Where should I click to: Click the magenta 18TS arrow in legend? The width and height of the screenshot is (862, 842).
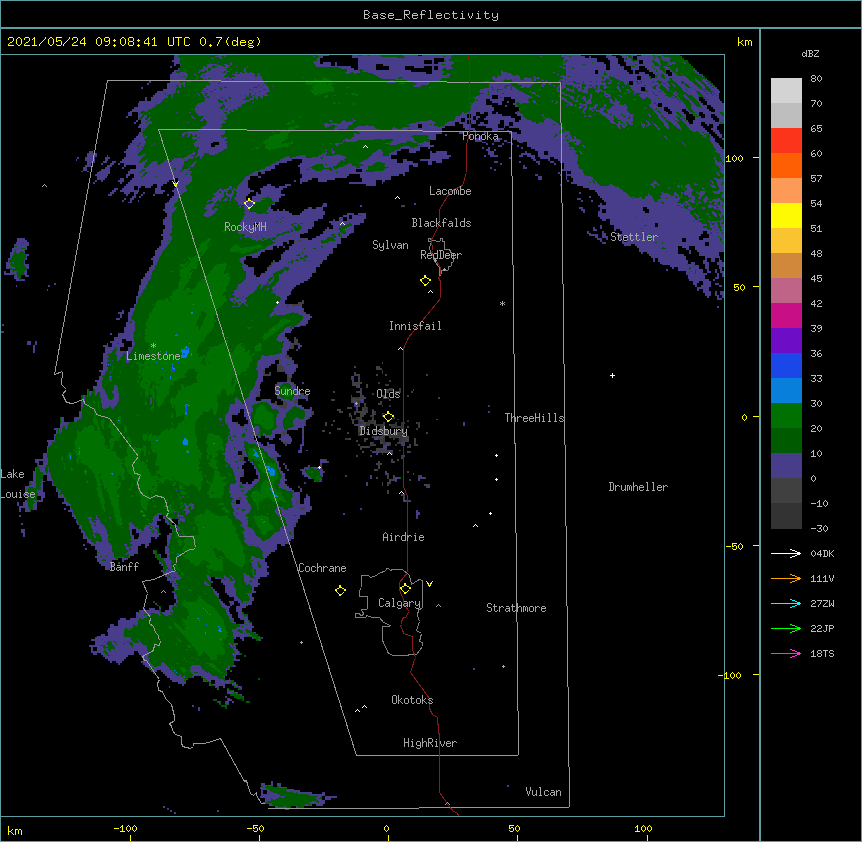[786, 653]
